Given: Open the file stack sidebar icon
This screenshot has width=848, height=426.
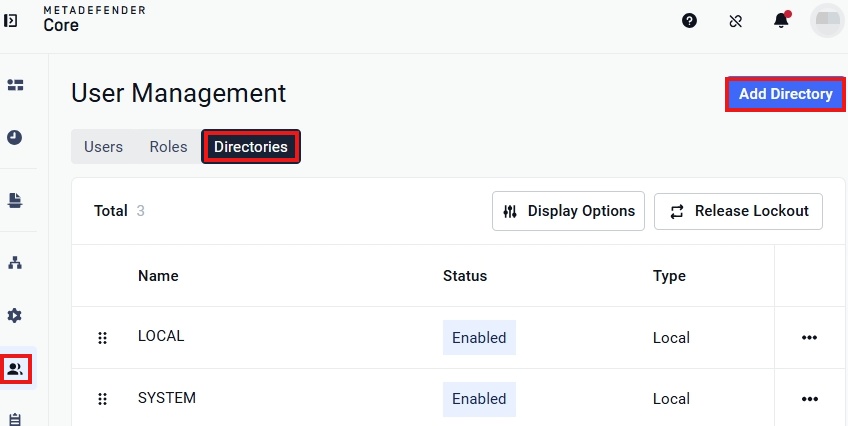Looking at the screenshot, I should [15, 201].
